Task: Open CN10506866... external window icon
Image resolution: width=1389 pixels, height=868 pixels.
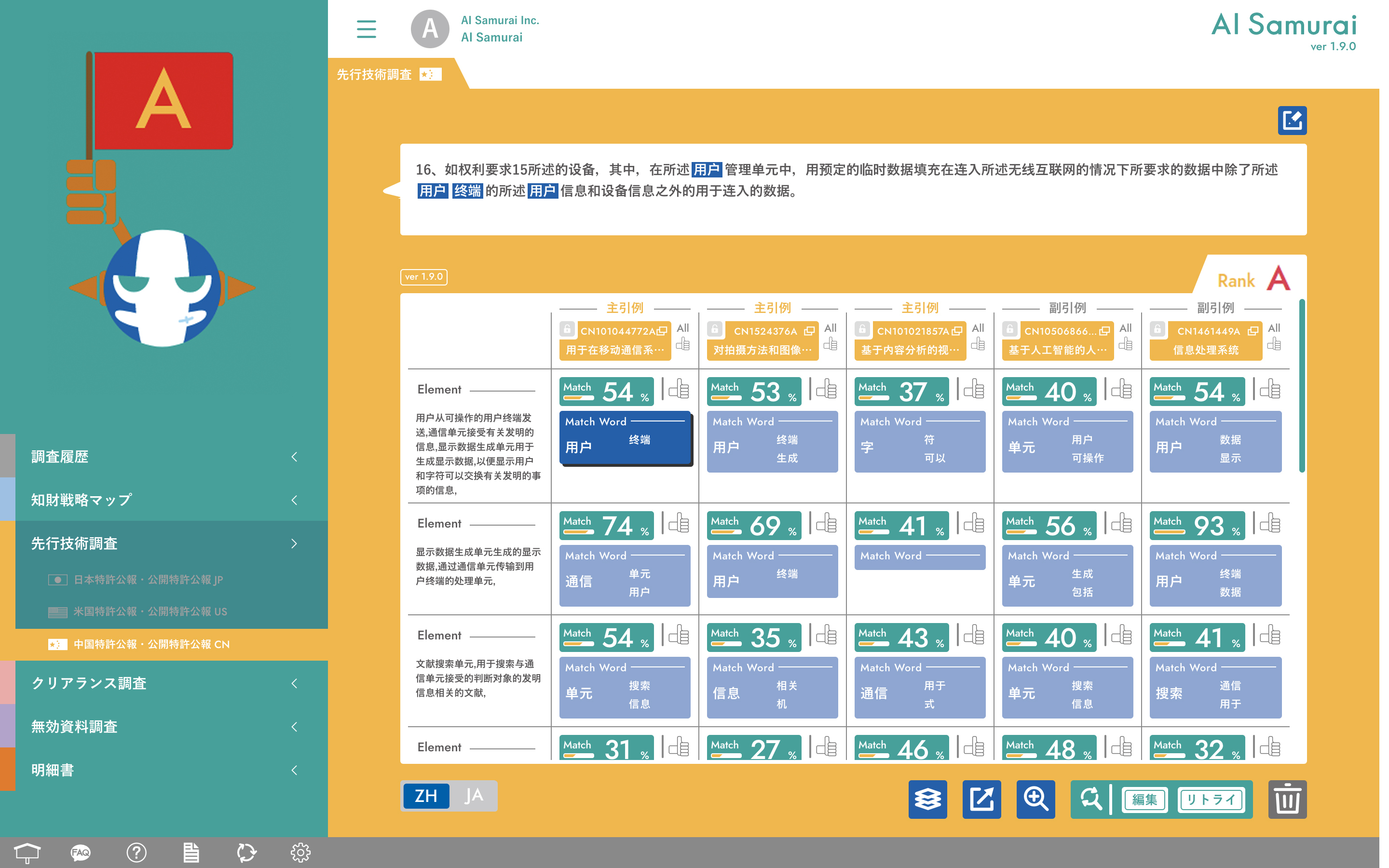Action: (1104, 331)
